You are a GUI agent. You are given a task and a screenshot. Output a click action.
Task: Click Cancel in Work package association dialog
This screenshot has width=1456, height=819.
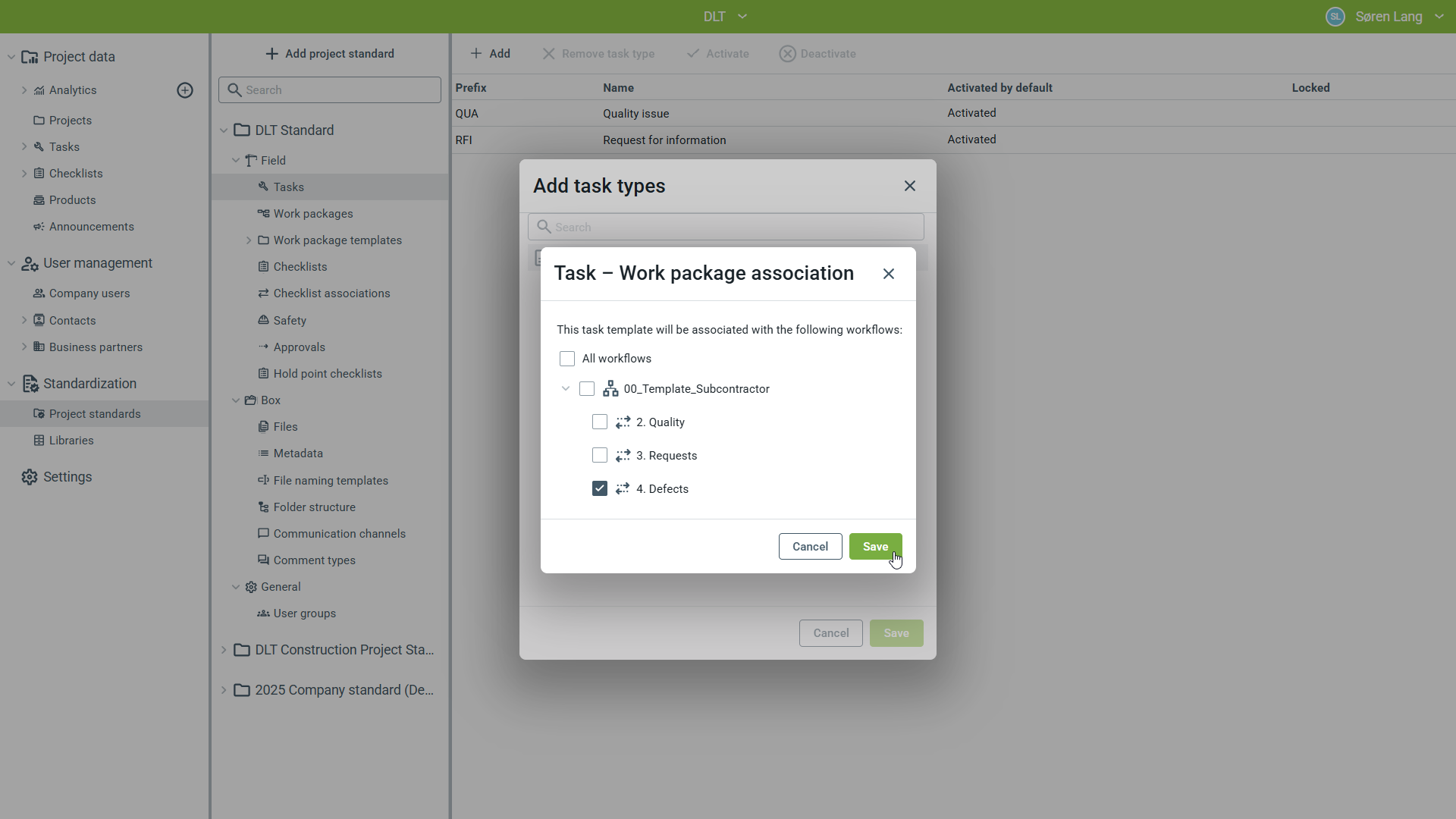click(810, 547)
